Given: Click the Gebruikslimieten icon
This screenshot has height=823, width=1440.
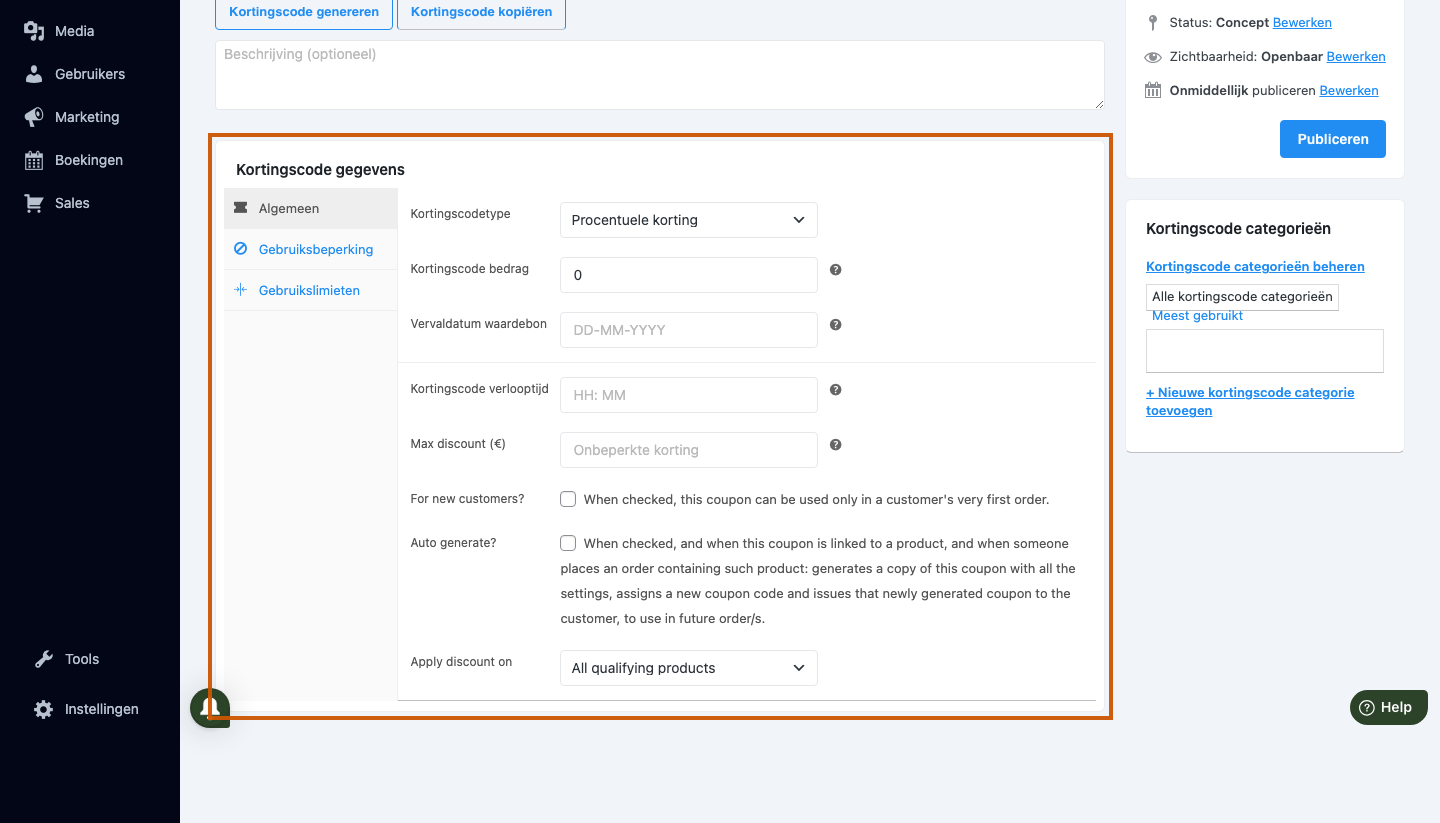Looking at the screenshot, I should pos(240,290).
